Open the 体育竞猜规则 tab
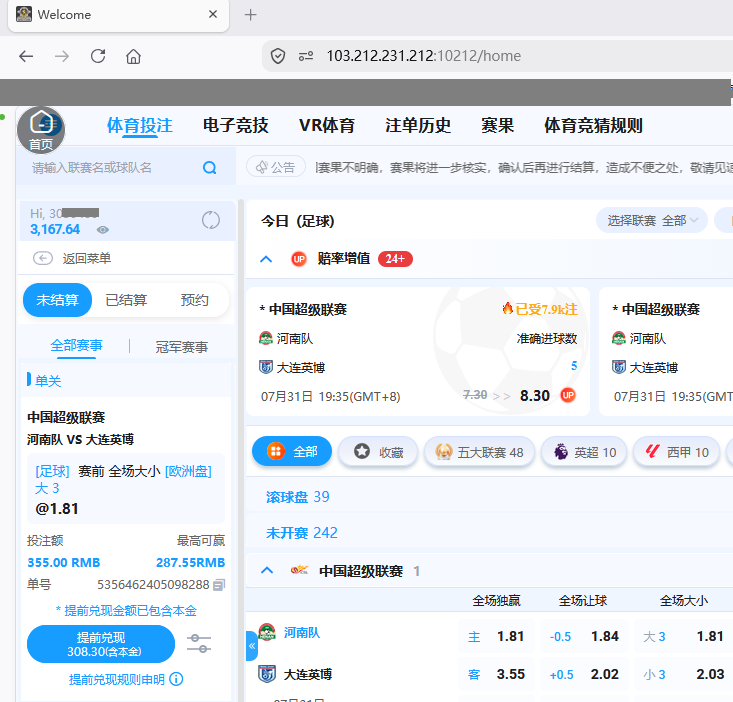The width and height of the screenshot is (733, 702). tap(593, 125)
